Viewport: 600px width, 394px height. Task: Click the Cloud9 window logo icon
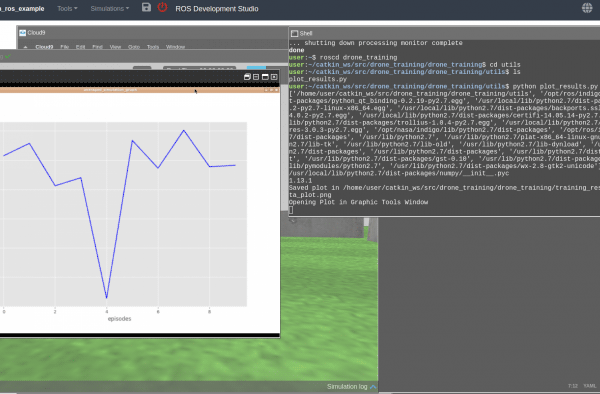click(x=23, y=33)
